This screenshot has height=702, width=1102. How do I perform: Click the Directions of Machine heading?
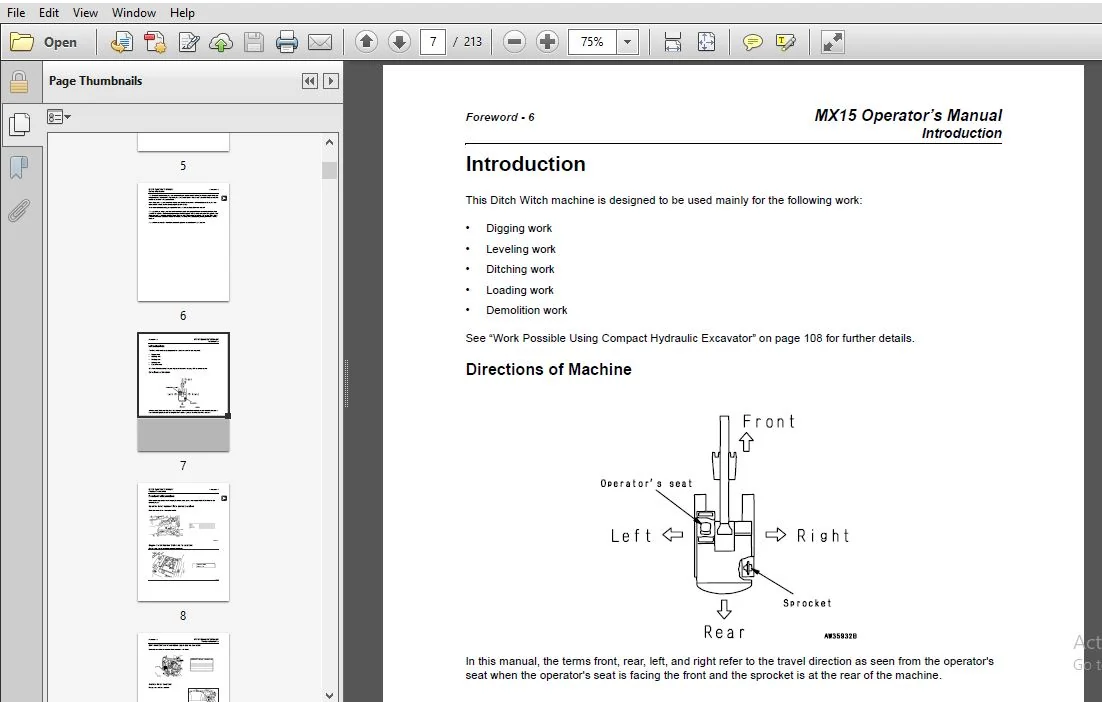[548, 370]
